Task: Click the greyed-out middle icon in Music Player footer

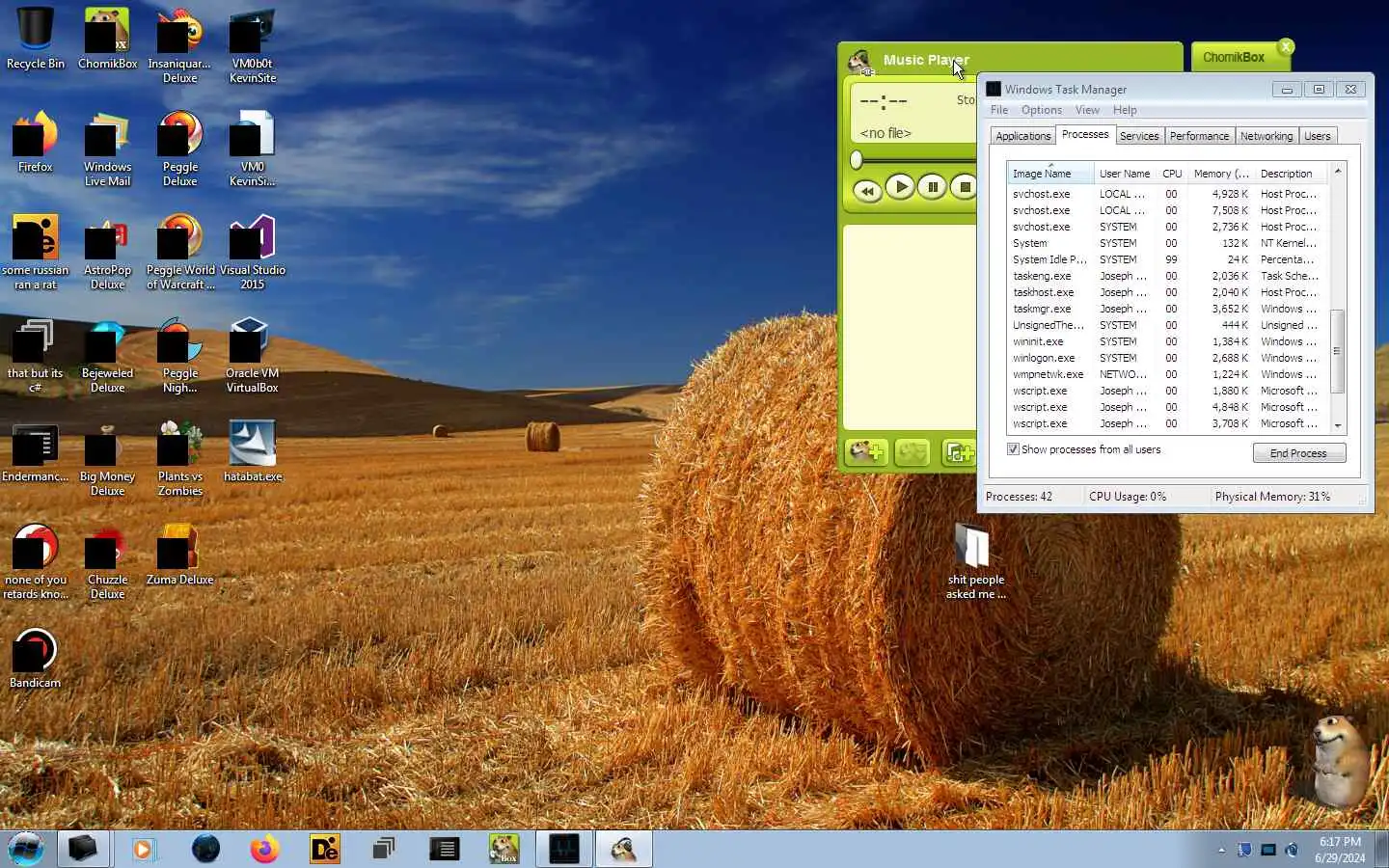Action: 912,452
